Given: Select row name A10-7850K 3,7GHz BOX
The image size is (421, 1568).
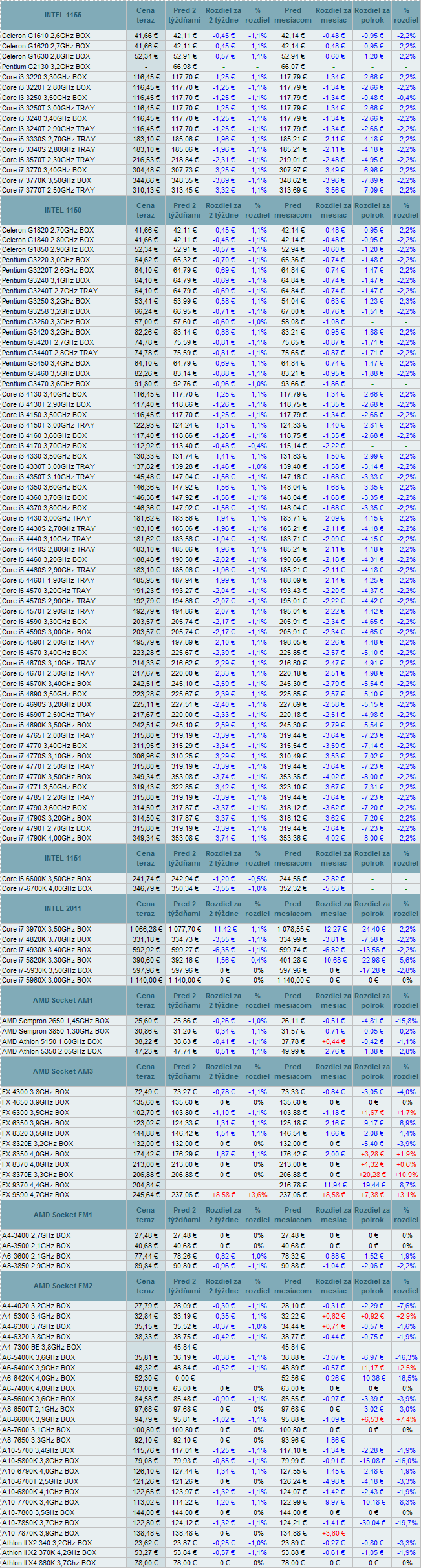Looking at the screenshot, I should (41, 1523).
